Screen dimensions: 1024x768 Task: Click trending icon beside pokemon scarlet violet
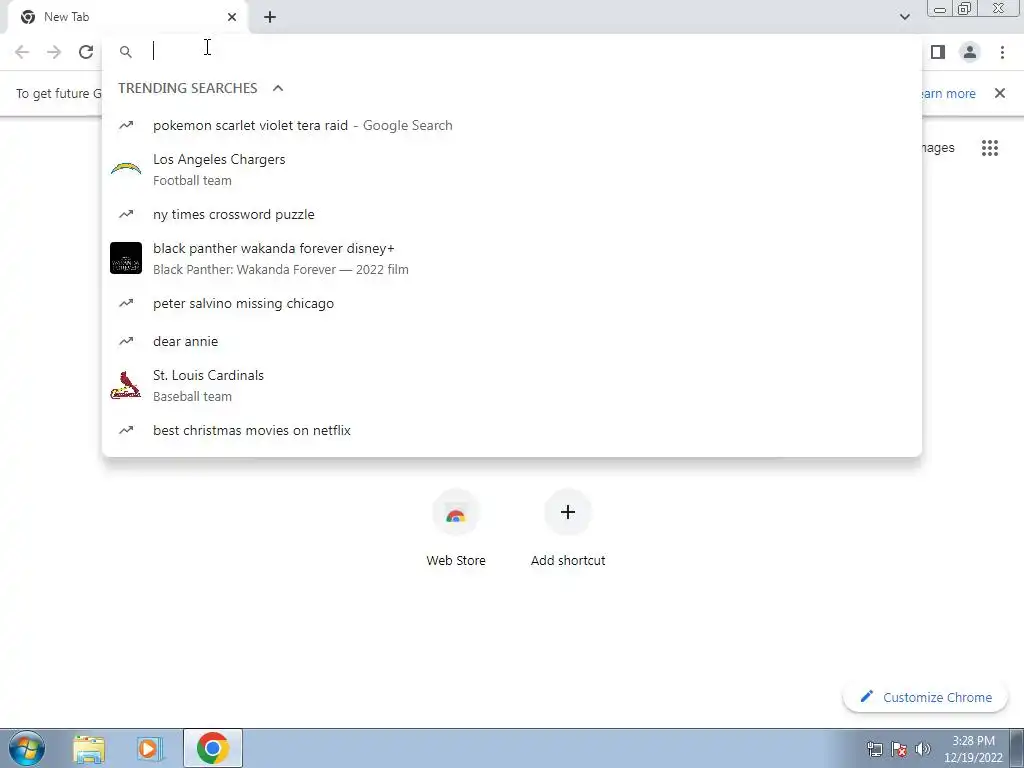point(125,125)
